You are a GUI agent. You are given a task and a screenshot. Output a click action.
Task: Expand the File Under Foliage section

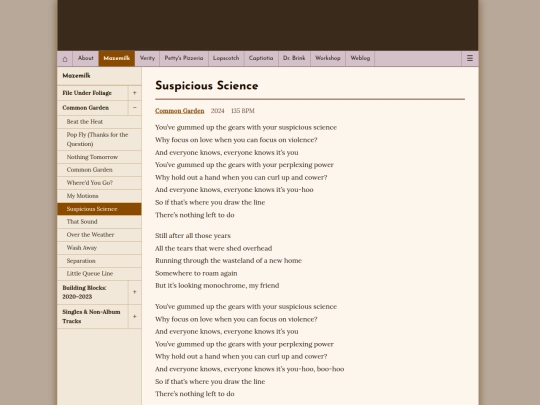click(x=135, y=93)
